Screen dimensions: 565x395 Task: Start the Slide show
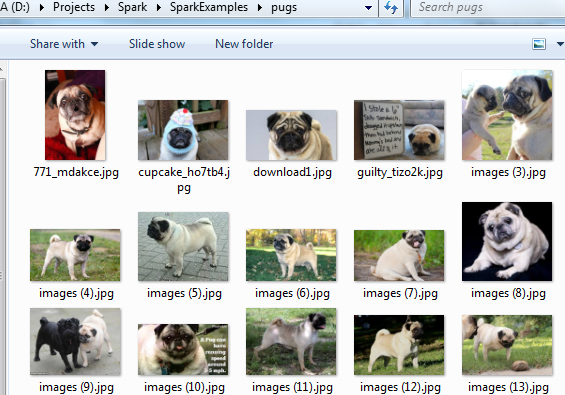157,44
